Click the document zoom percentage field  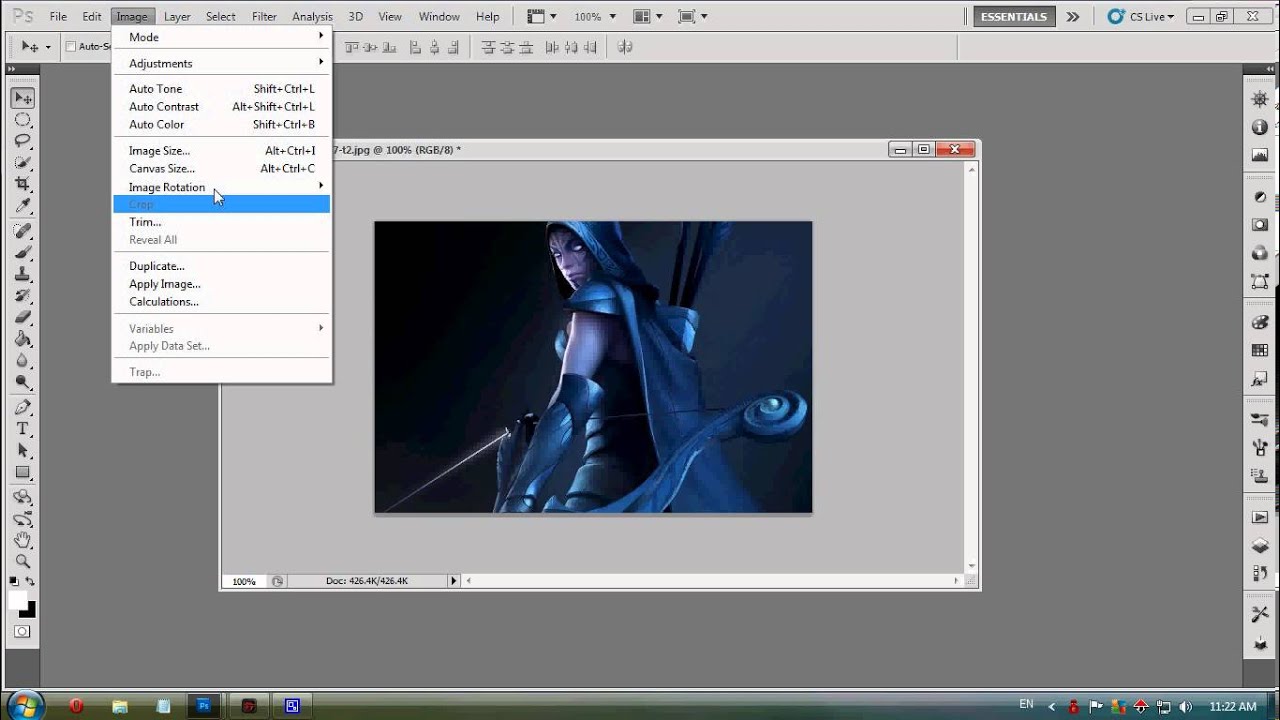pyautogui.click(x=244, y=581)
